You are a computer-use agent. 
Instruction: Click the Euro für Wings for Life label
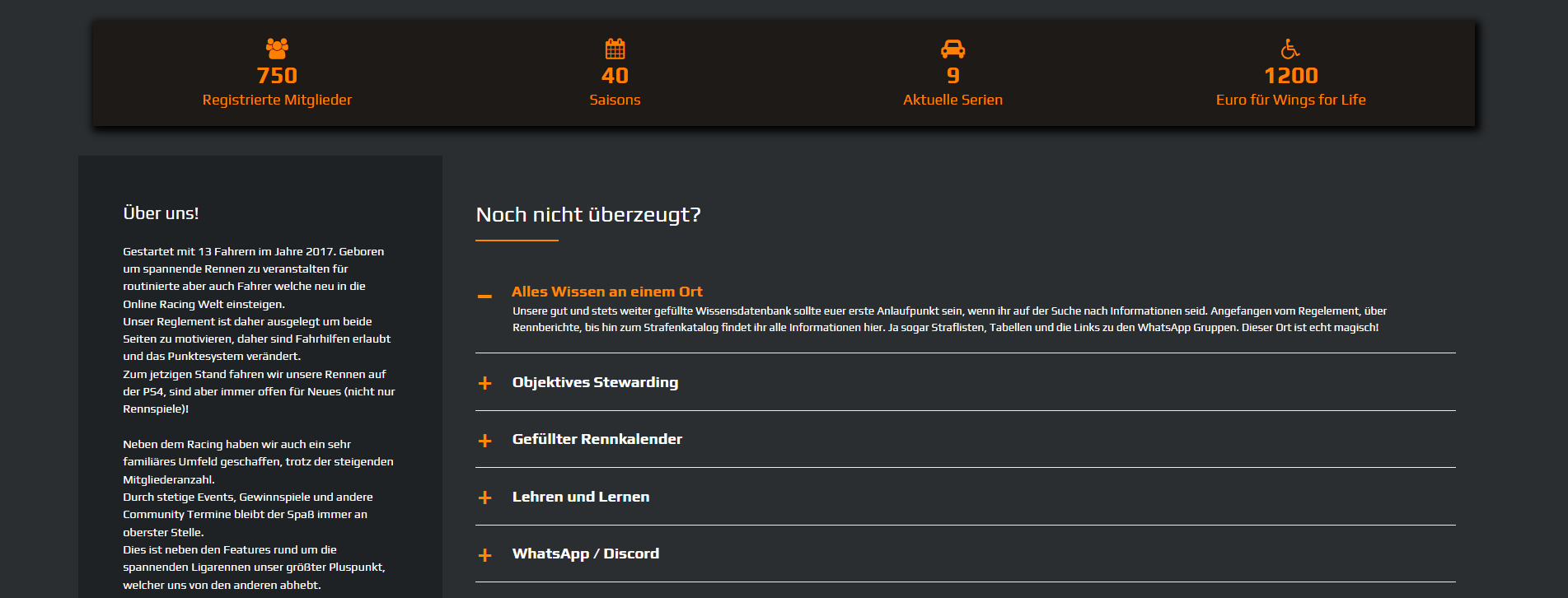(x=1290, y=100)
